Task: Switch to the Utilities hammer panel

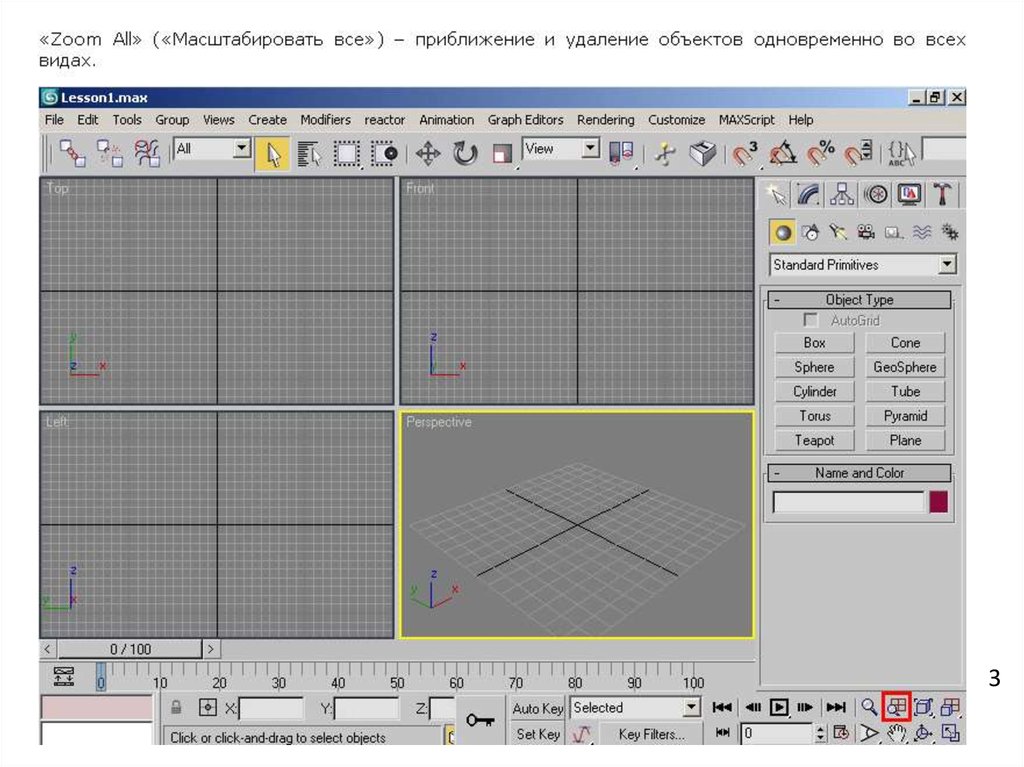Action: (x=942, y=193)
